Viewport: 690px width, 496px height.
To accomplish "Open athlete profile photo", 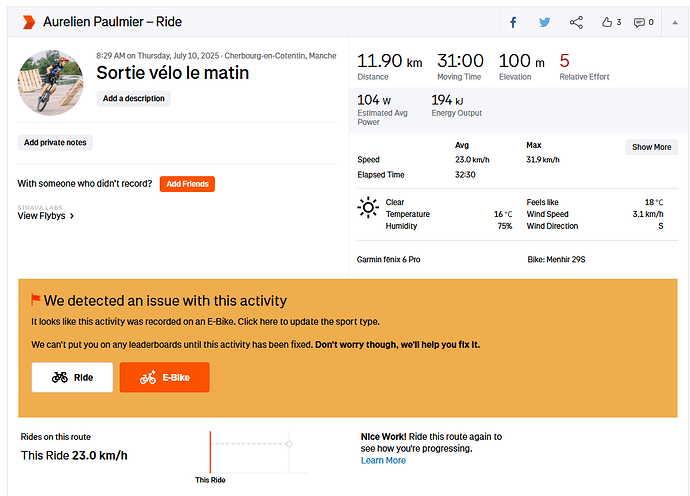I will [51, 83].
